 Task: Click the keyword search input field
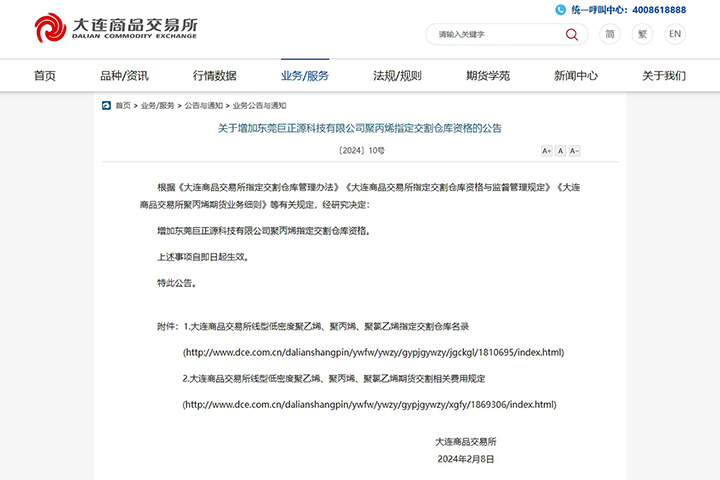pyautogui.click(x=495, y=34)
